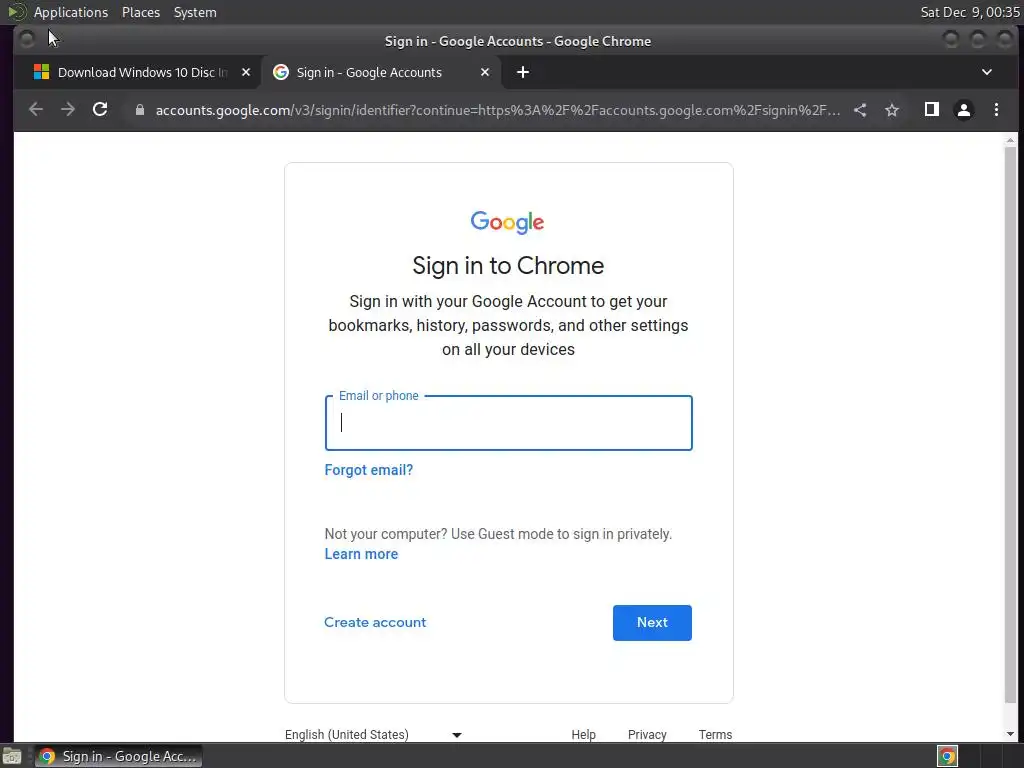Click the desktop menu logo icon in top panel
Screen dimensions: 1024x768
click(16, 12)
